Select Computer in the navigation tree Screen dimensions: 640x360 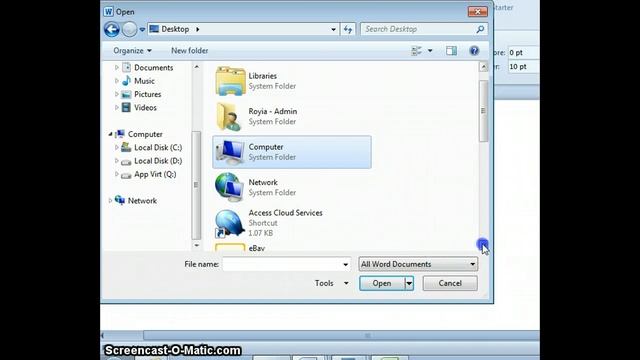(x=145, y=134)
